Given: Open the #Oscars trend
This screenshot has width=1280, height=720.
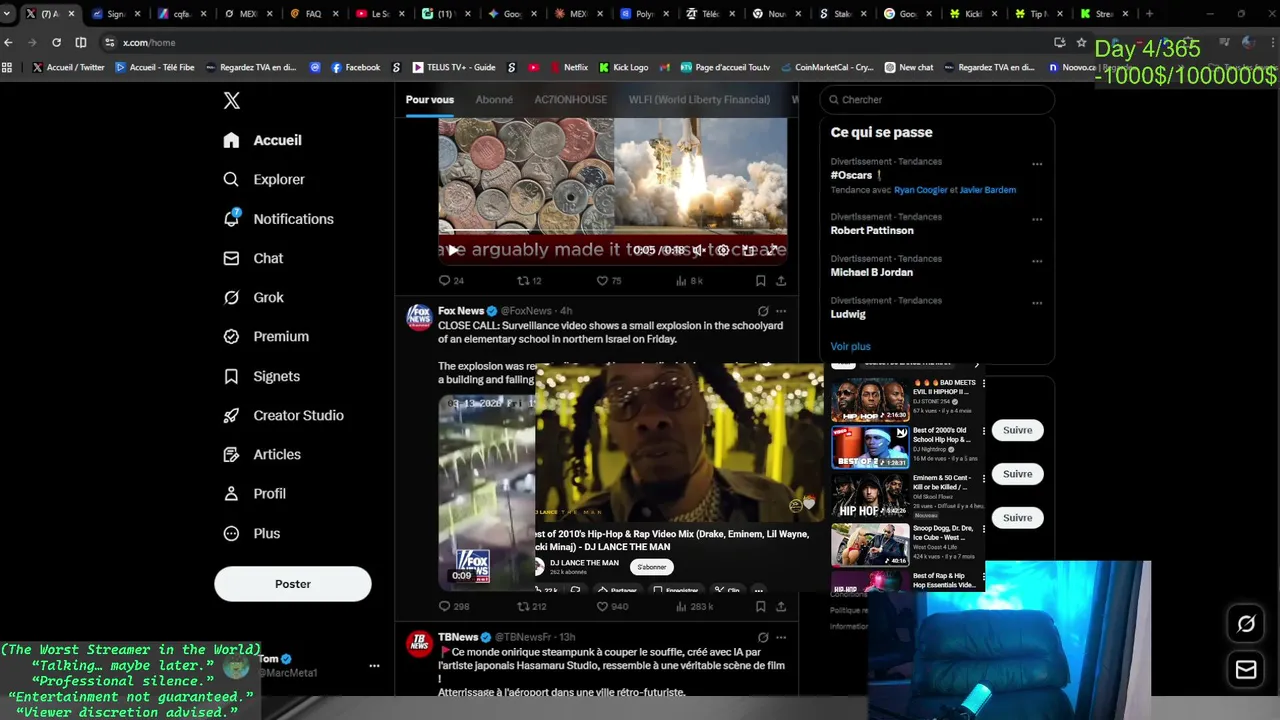Looking at the screenshot, I should (851, 175).
